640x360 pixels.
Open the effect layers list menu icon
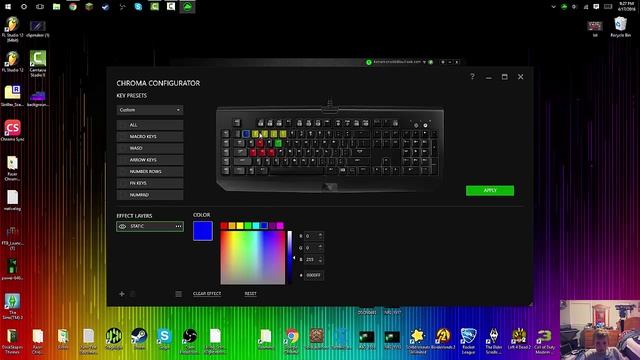coord(178,294)
